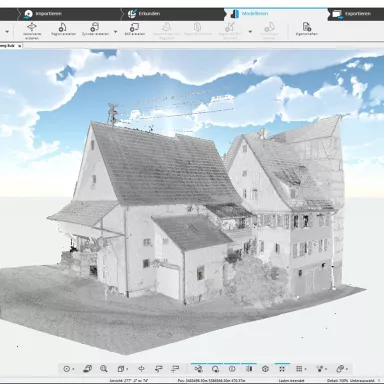Toggle the clipping box icon in bottom toolbar
The image size is (384, 384).
pos(121,369)
